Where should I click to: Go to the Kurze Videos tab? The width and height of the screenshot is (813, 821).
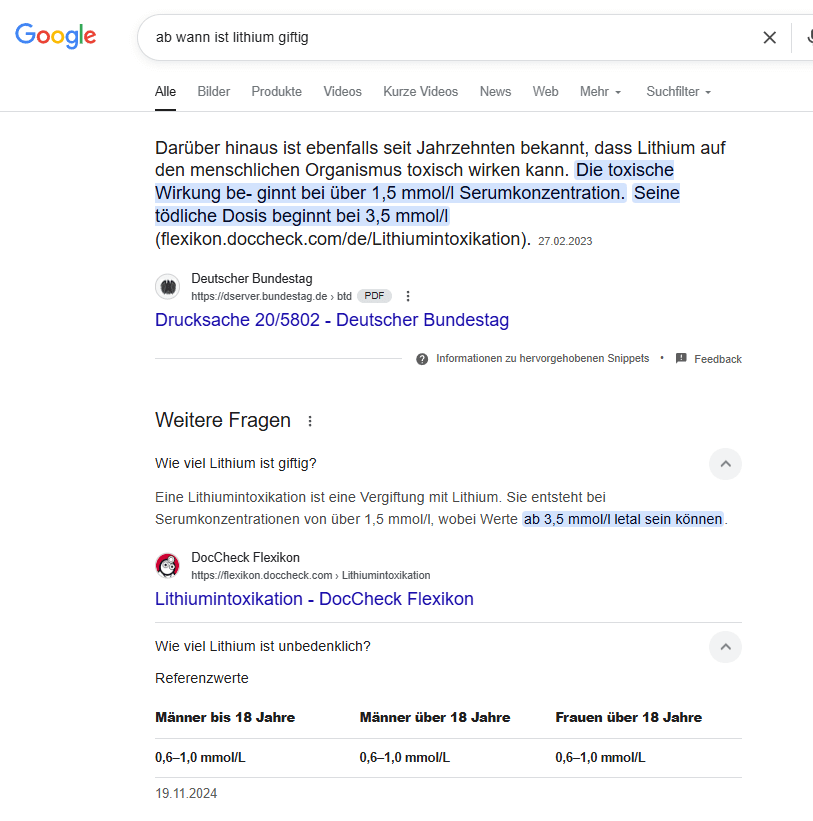point(420,91)
